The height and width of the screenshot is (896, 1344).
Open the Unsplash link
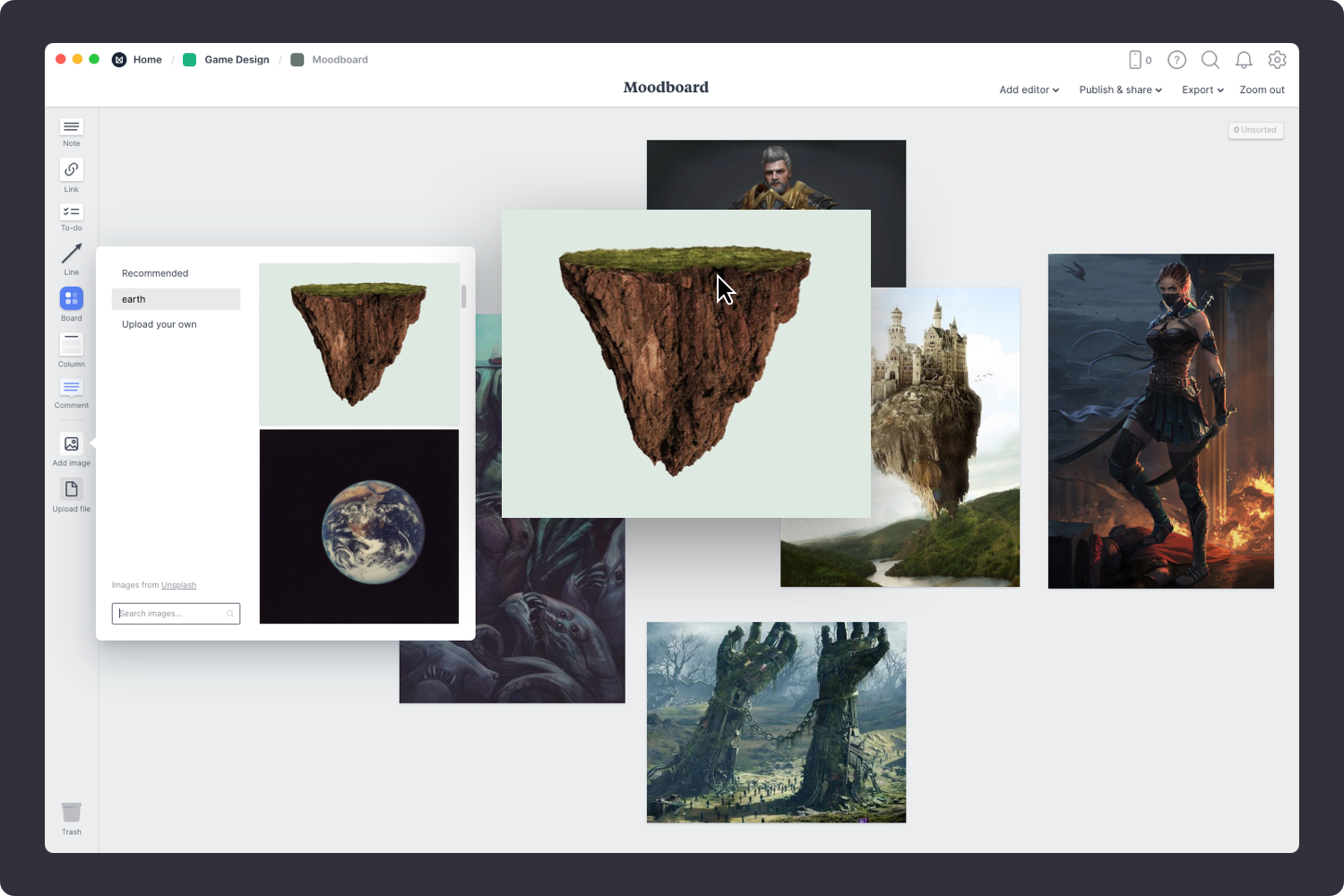point(178,584)
